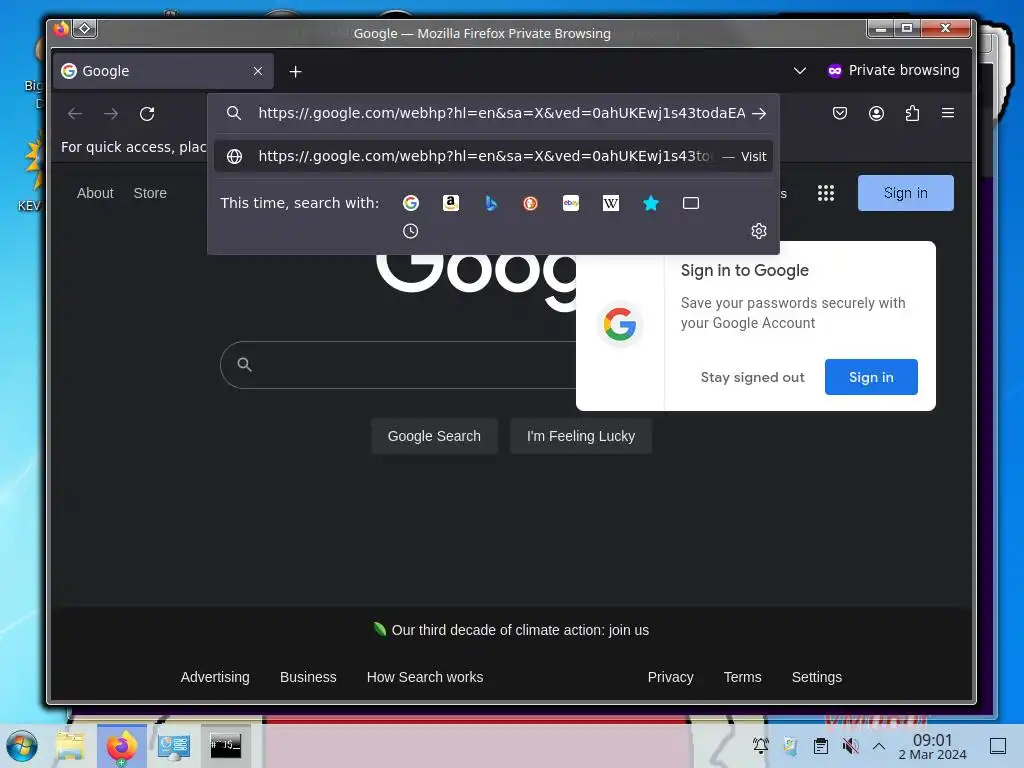Select the Google tab
This screenshot has width=1024, height=768.
(x=163, y=71)
